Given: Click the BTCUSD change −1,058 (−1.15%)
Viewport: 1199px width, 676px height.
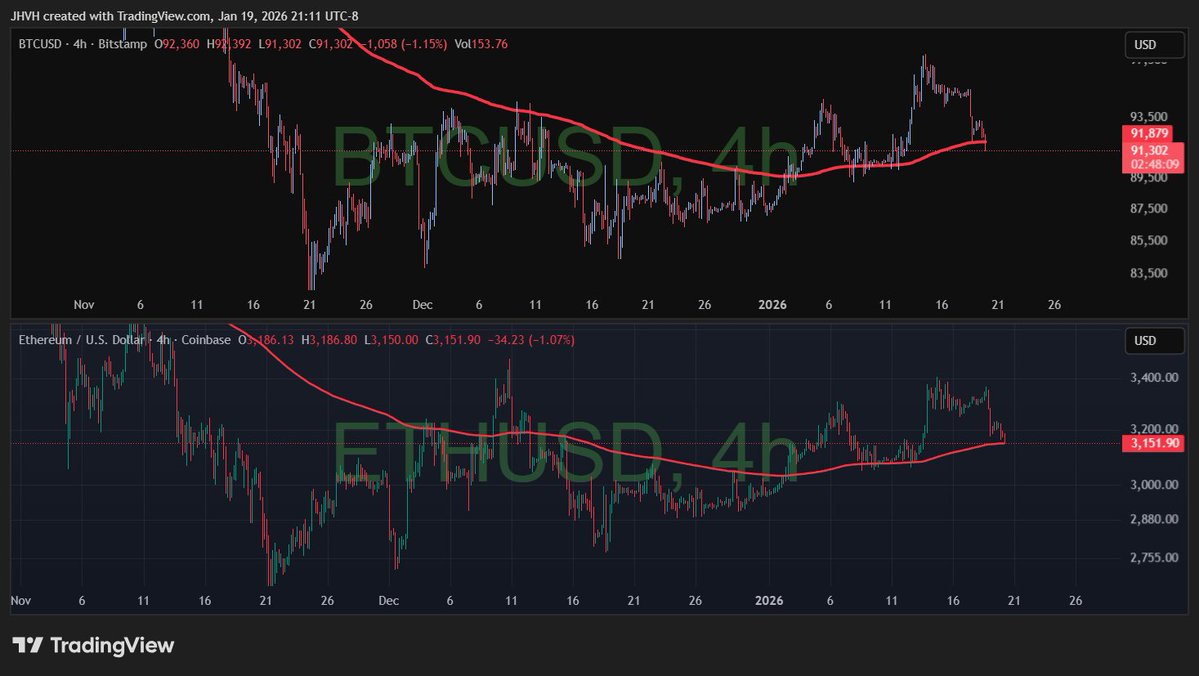Looking at the screenshot, I should point(404,44).
